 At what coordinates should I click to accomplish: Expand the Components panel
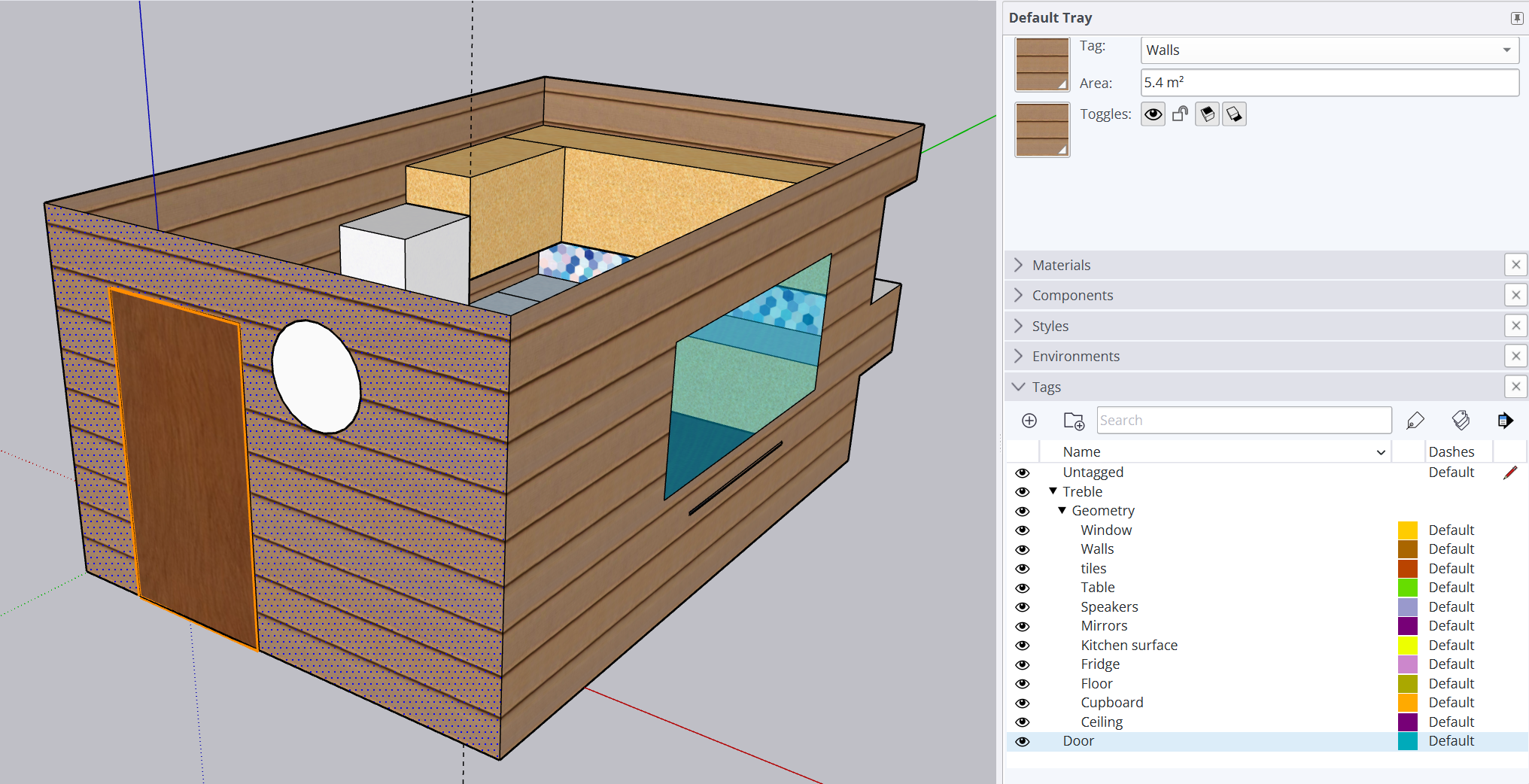click(x=1019, y=295)
